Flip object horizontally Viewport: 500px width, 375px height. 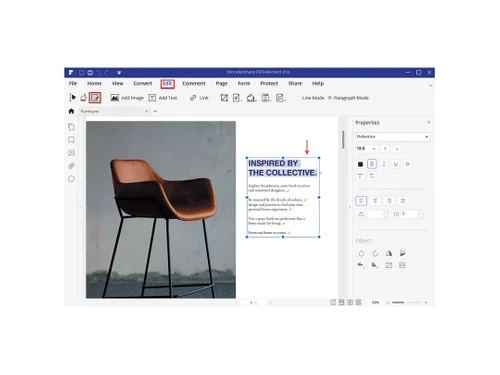pos(389,254)
